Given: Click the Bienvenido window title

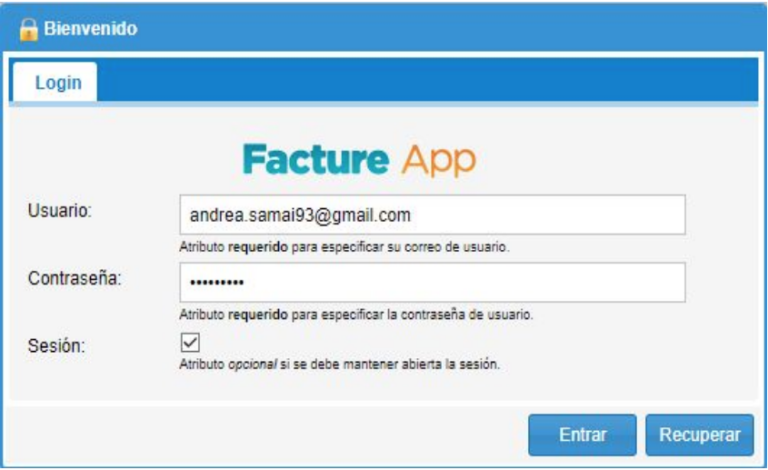Looking at the screenshot, I should pos(90,29).
